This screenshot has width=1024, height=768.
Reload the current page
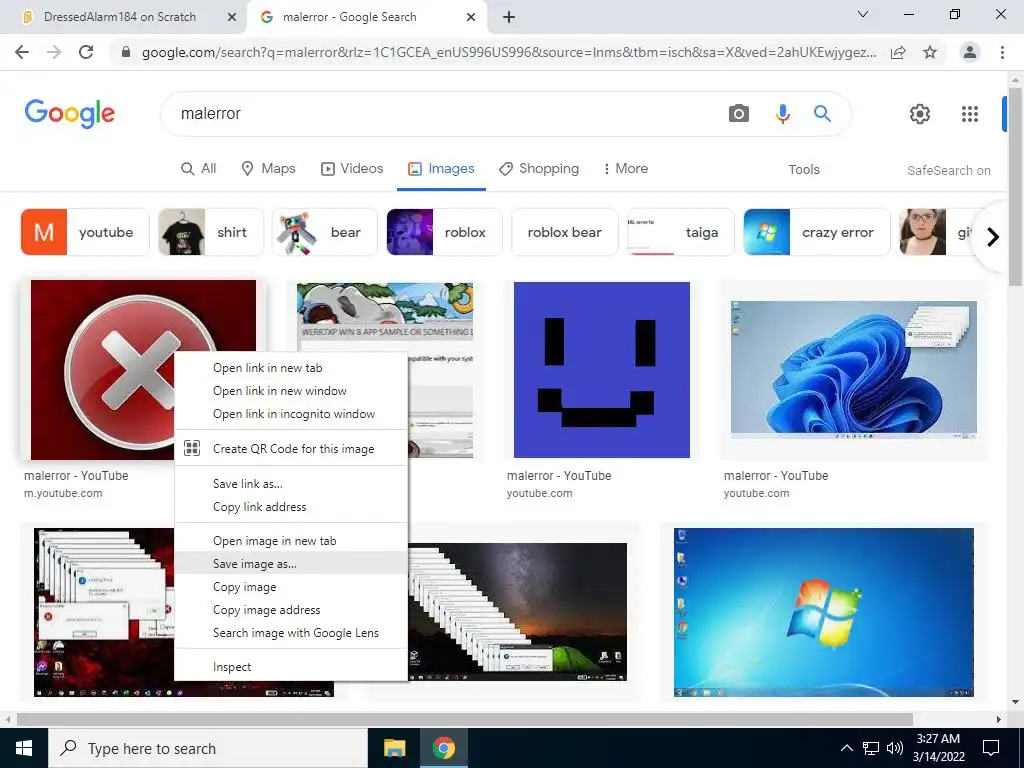click(86, 52)
